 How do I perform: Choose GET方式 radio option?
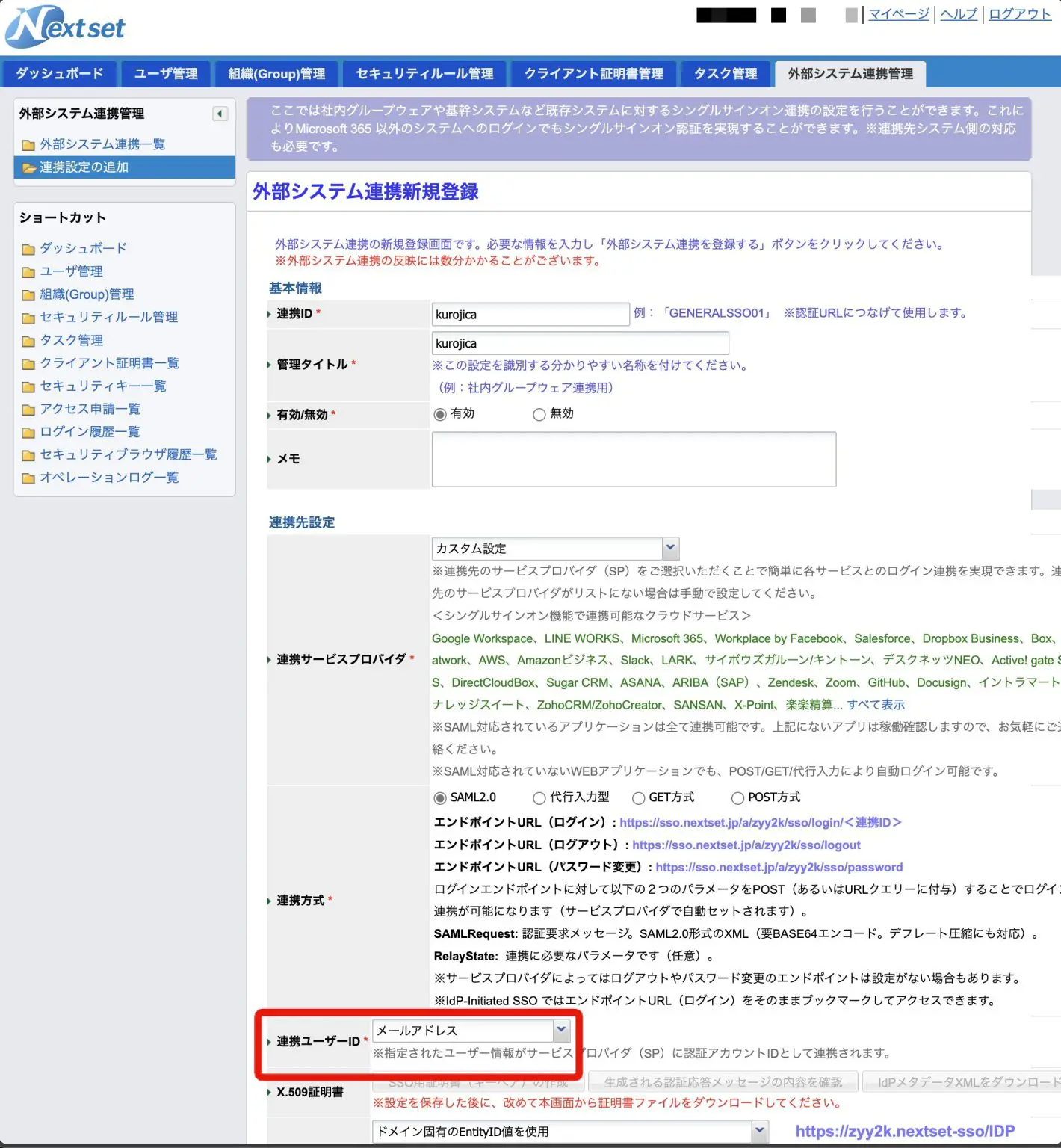coord(638,798)
